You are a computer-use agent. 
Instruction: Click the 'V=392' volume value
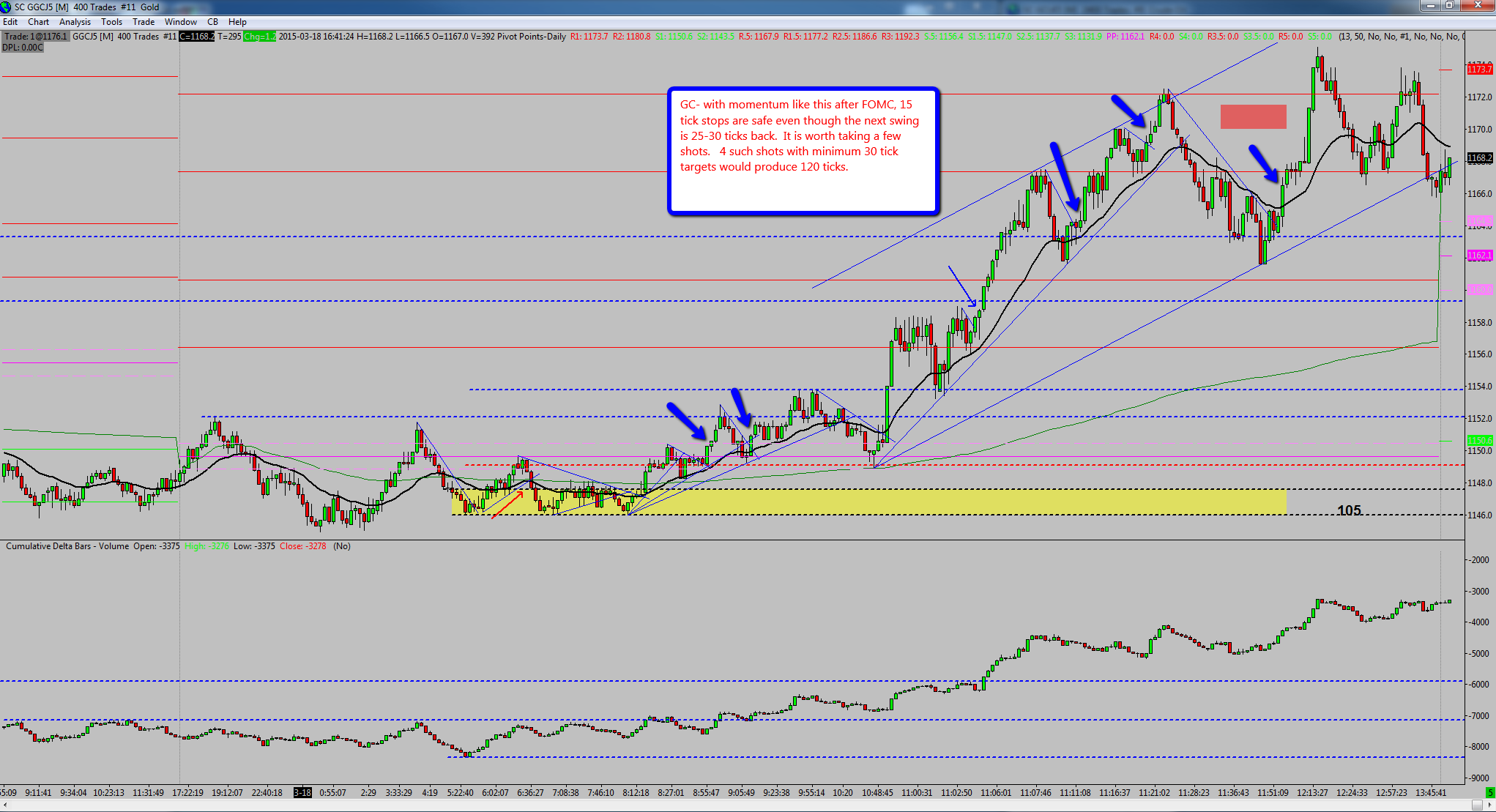coord(482,37)
